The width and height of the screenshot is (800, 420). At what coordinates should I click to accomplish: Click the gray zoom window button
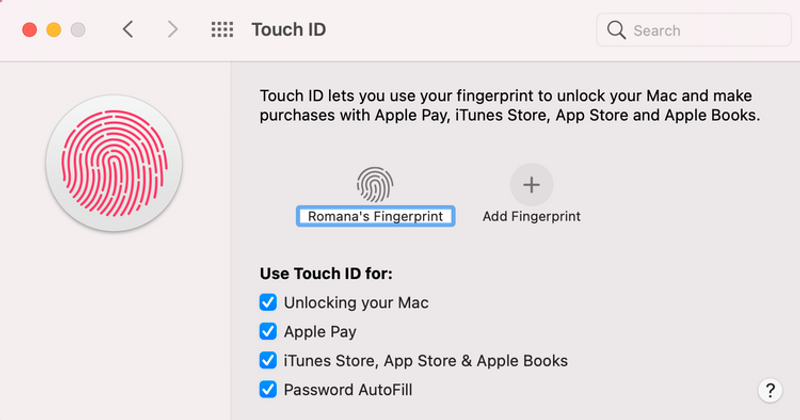tap(78, 30)
